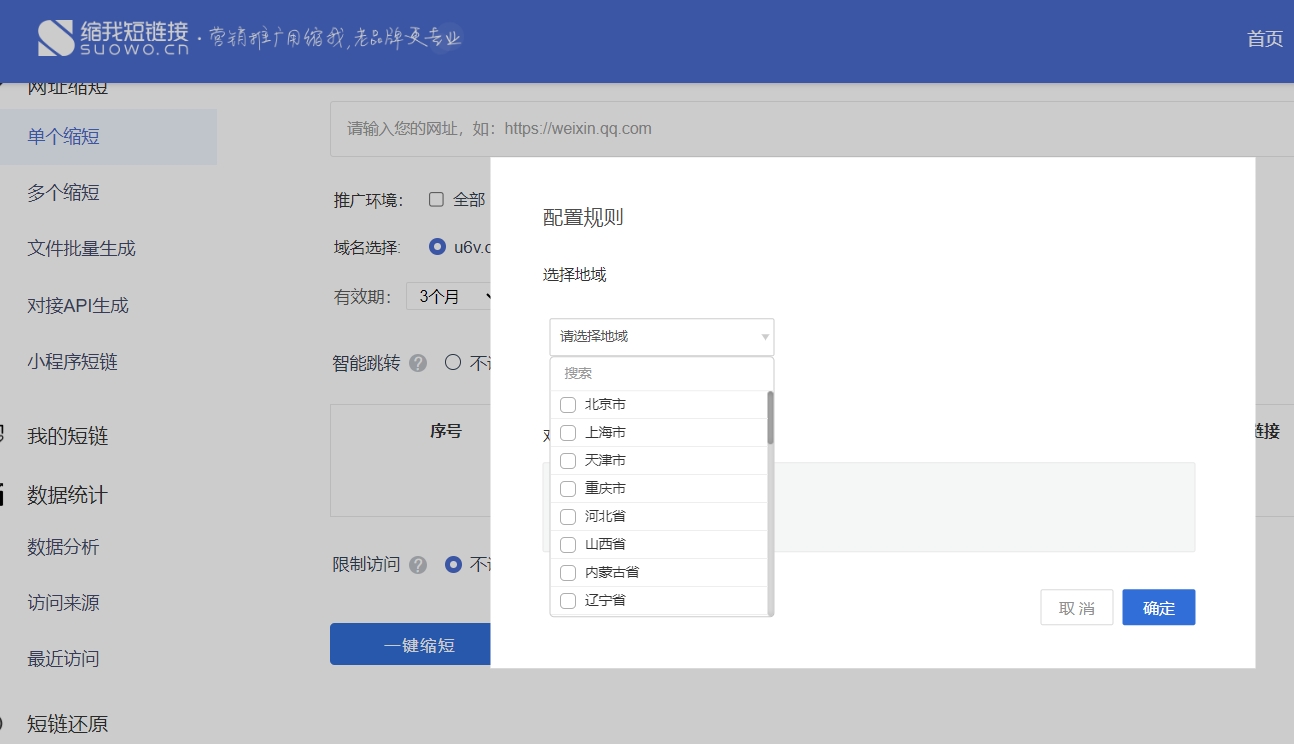The height and width of the screenshot is (744, 1294).
Task: Click the 搜索 field in region list
Action: coord(660,373)
